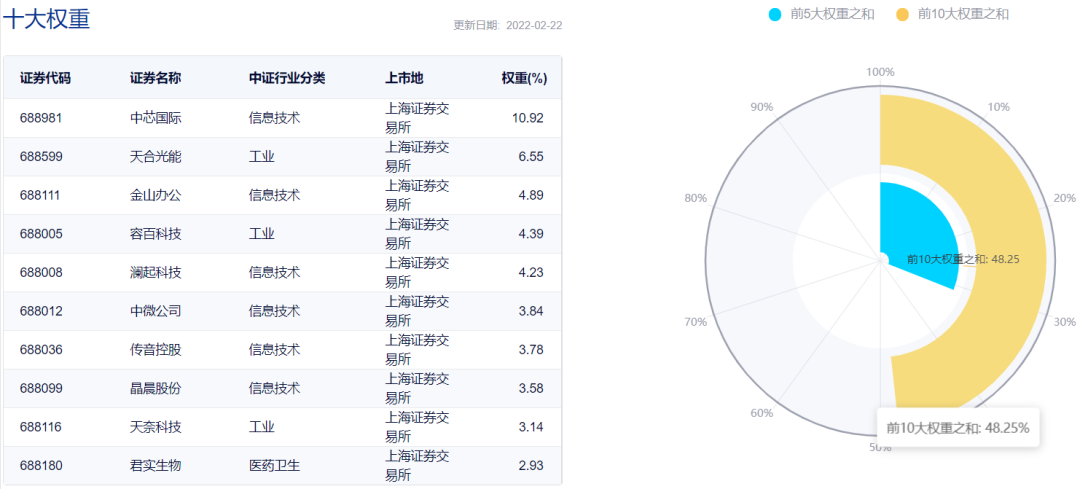1080x489 pixels.
Task: Click the 中证行业分类 column header
Action: point(287,78)
